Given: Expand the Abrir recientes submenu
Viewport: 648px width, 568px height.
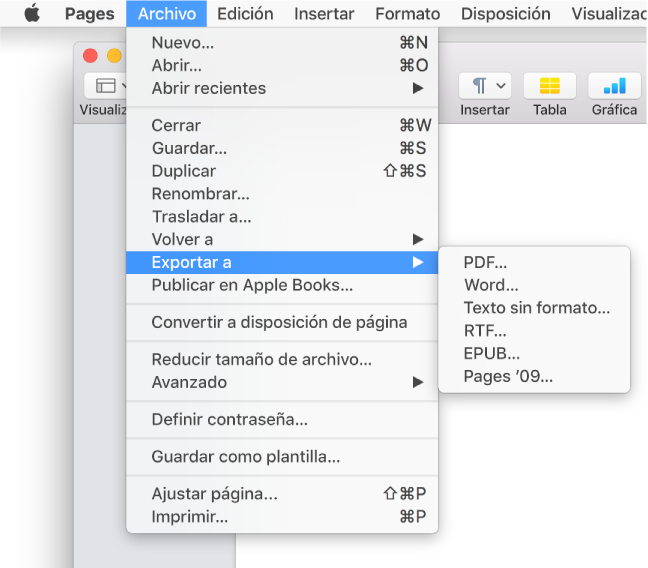Looking at the screenshot, I should click(282, 88).
